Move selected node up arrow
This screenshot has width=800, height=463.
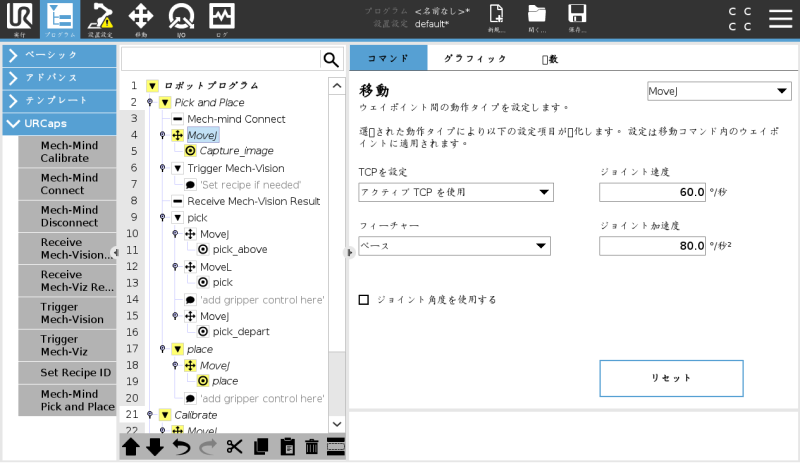coord(131,447)
